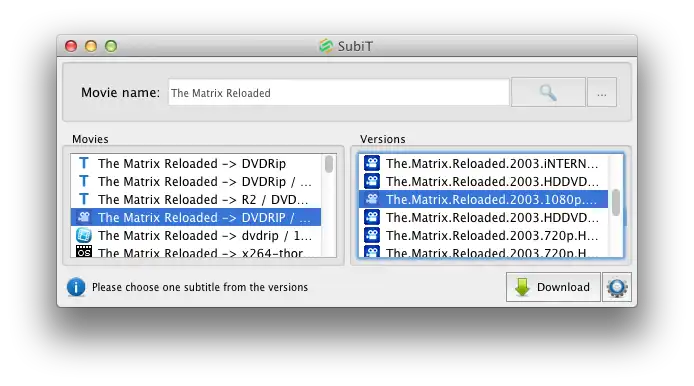Viewport: 694px width, 386px height.
Task: Select 'The Matrix Reloaded -> x264-thor' row
Action: tap(196, 251)
